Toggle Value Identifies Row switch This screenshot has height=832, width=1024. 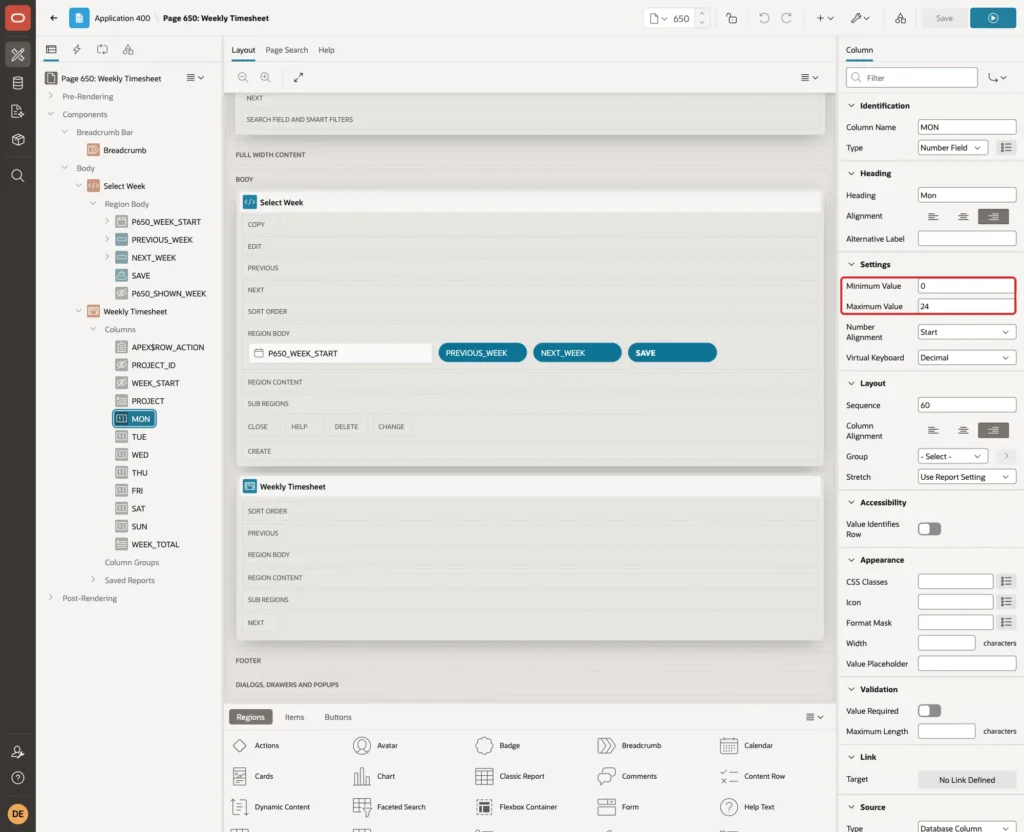pyautogui.click(x=929, y=528)
